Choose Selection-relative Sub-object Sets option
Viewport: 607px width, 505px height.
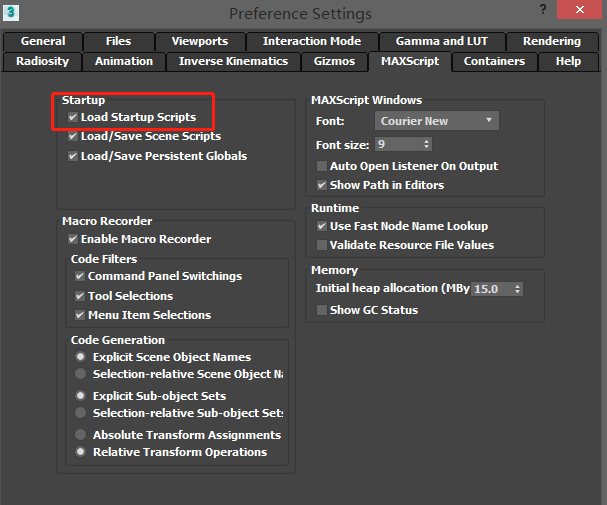coord(80,413)
